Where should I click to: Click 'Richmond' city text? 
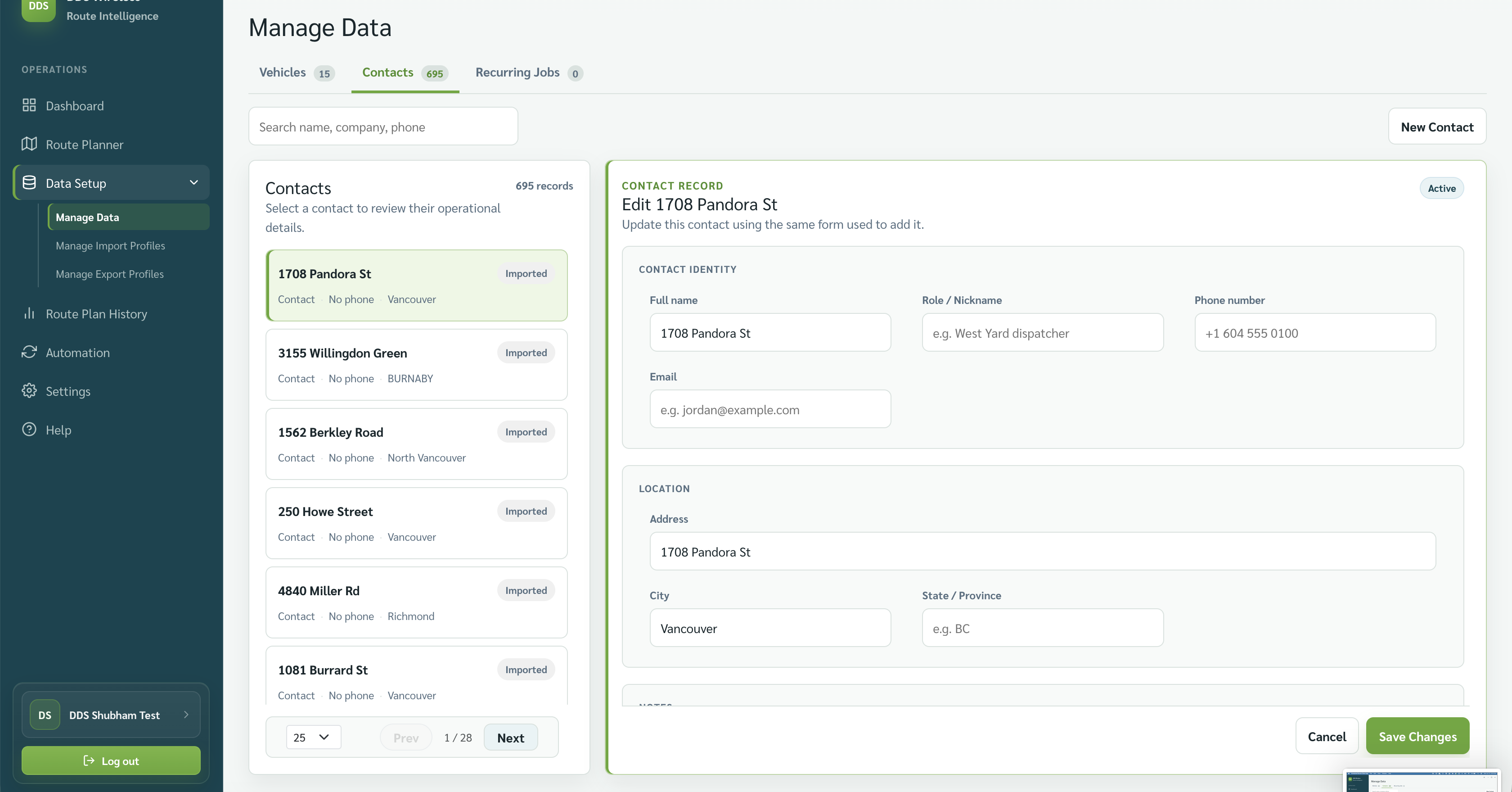411,616
